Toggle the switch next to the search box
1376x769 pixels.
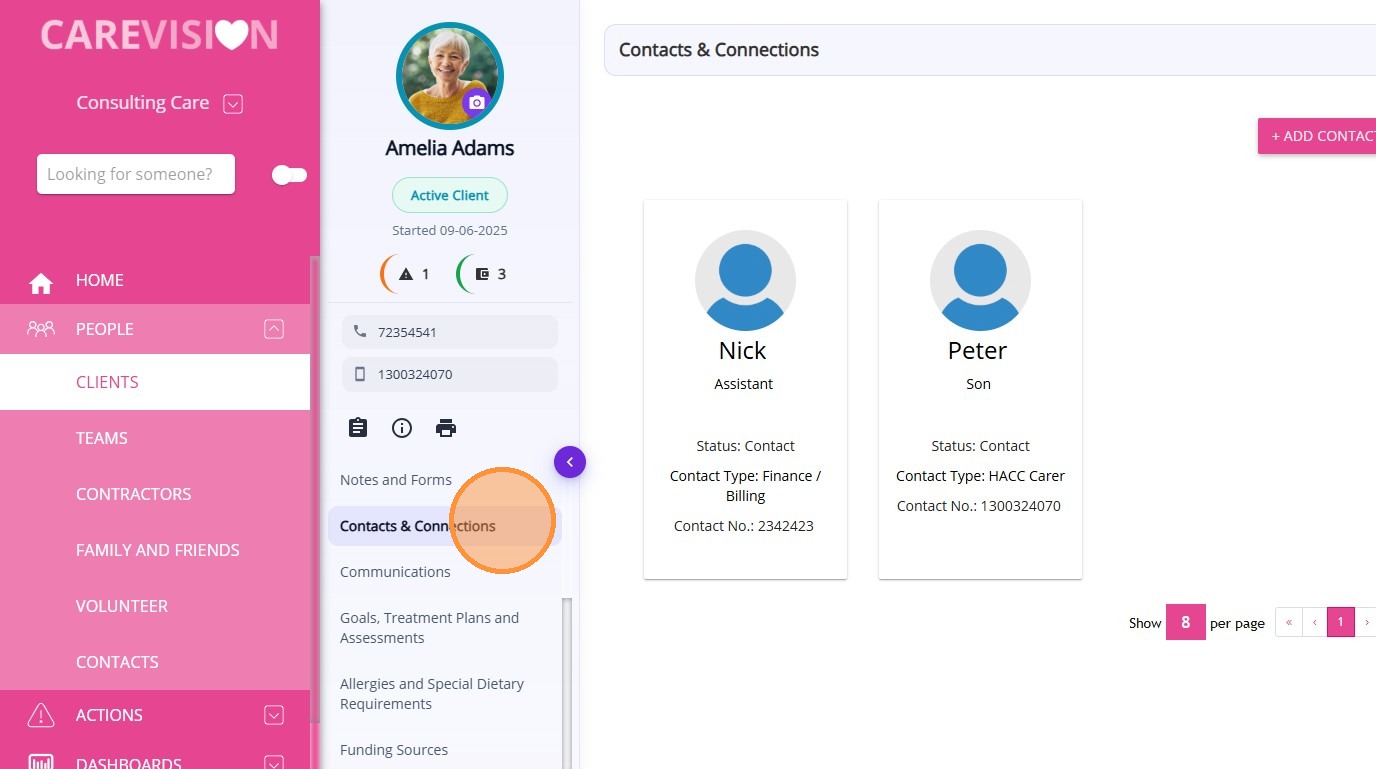click(x=289, y=175)
